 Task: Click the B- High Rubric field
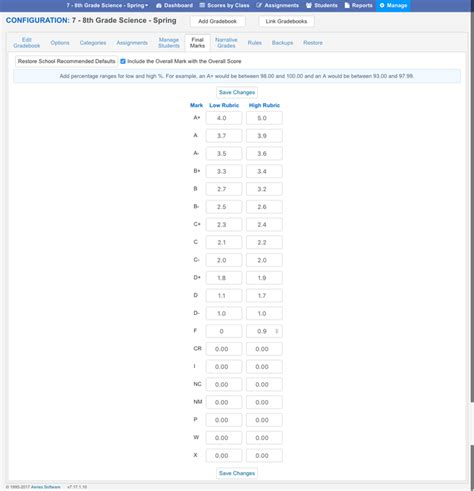pyautogui.click(x=264, y=207)
